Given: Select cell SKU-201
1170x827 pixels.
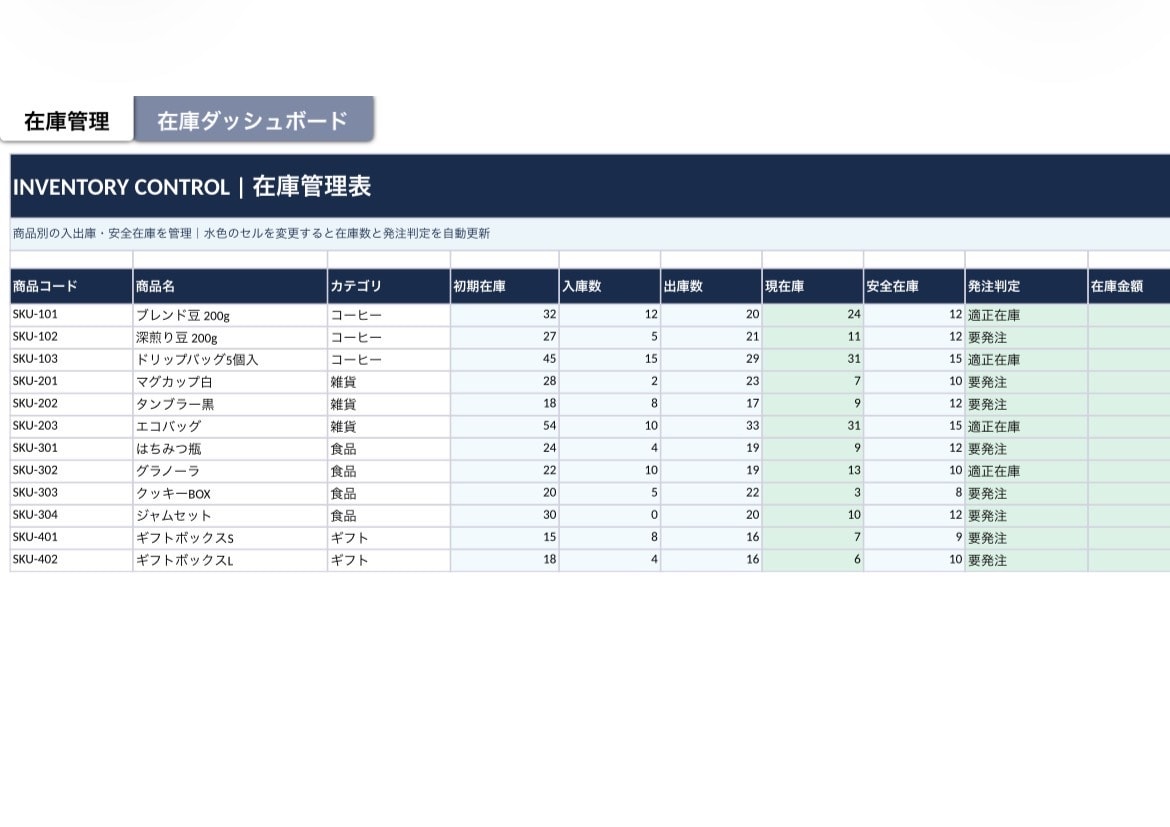Looking at the screenshot, I should (x=72, y=382).
